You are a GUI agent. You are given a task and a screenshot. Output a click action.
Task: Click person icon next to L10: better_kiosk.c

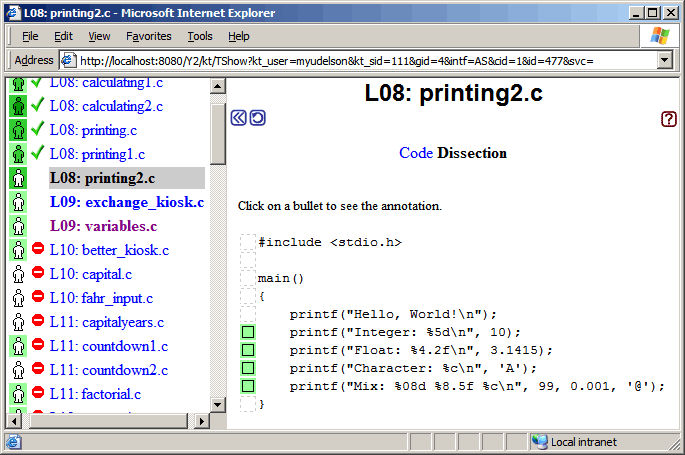(x=18, y=250)
